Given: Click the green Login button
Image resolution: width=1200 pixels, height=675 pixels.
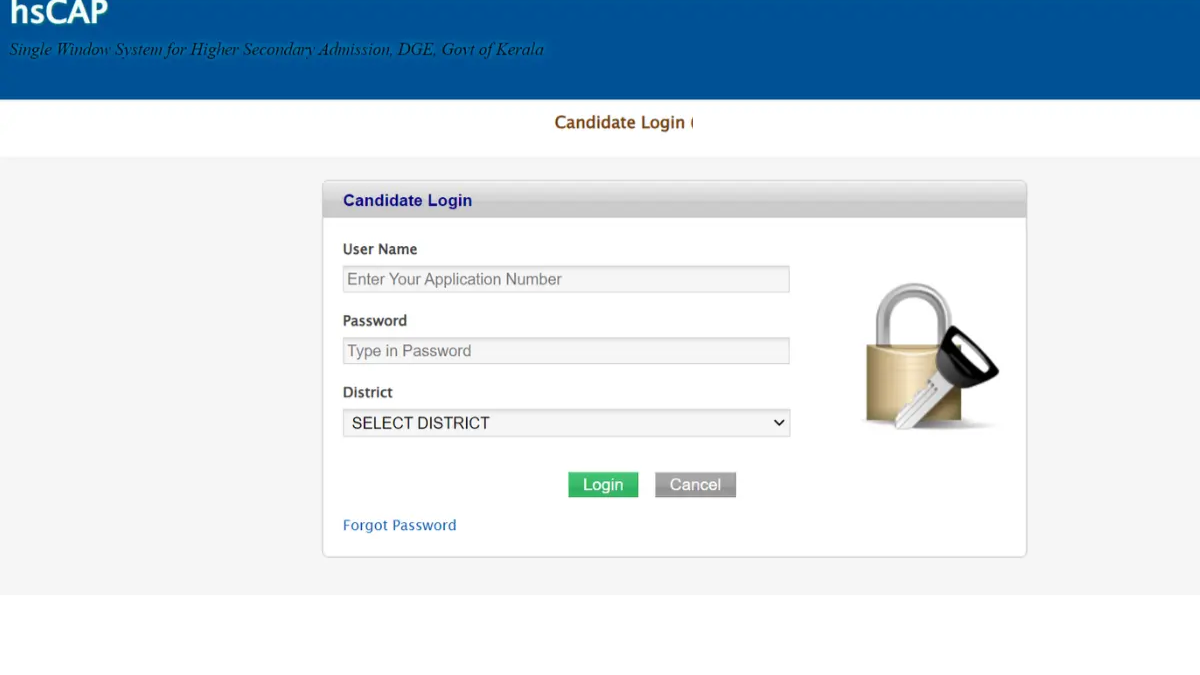Looking at the screenshot, I should click(603, 485).
